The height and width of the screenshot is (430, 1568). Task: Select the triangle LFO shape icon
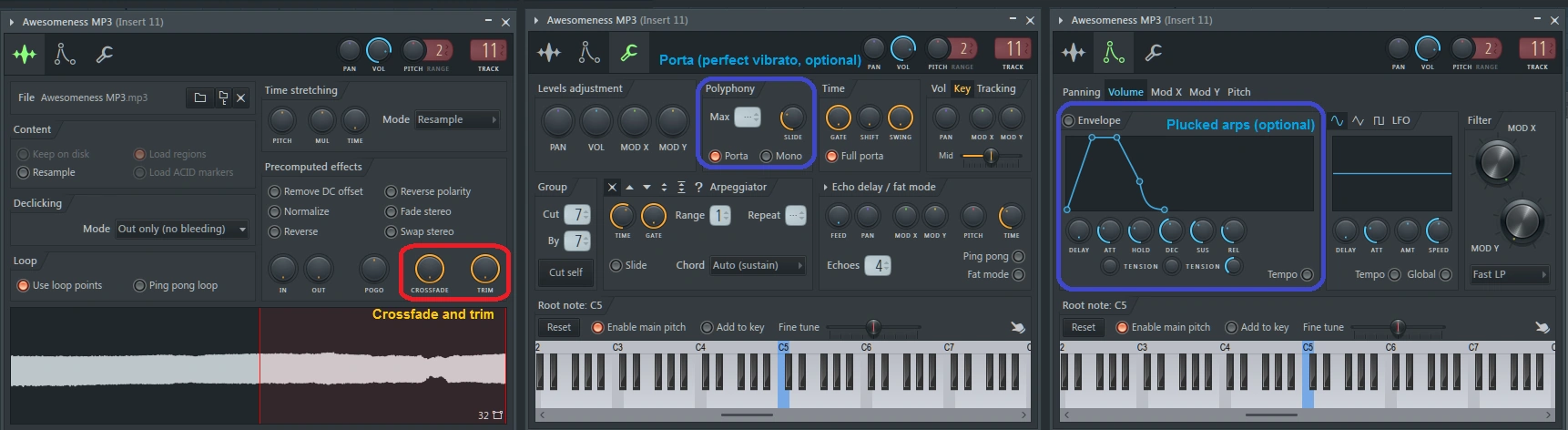(x=1358, y=120)
